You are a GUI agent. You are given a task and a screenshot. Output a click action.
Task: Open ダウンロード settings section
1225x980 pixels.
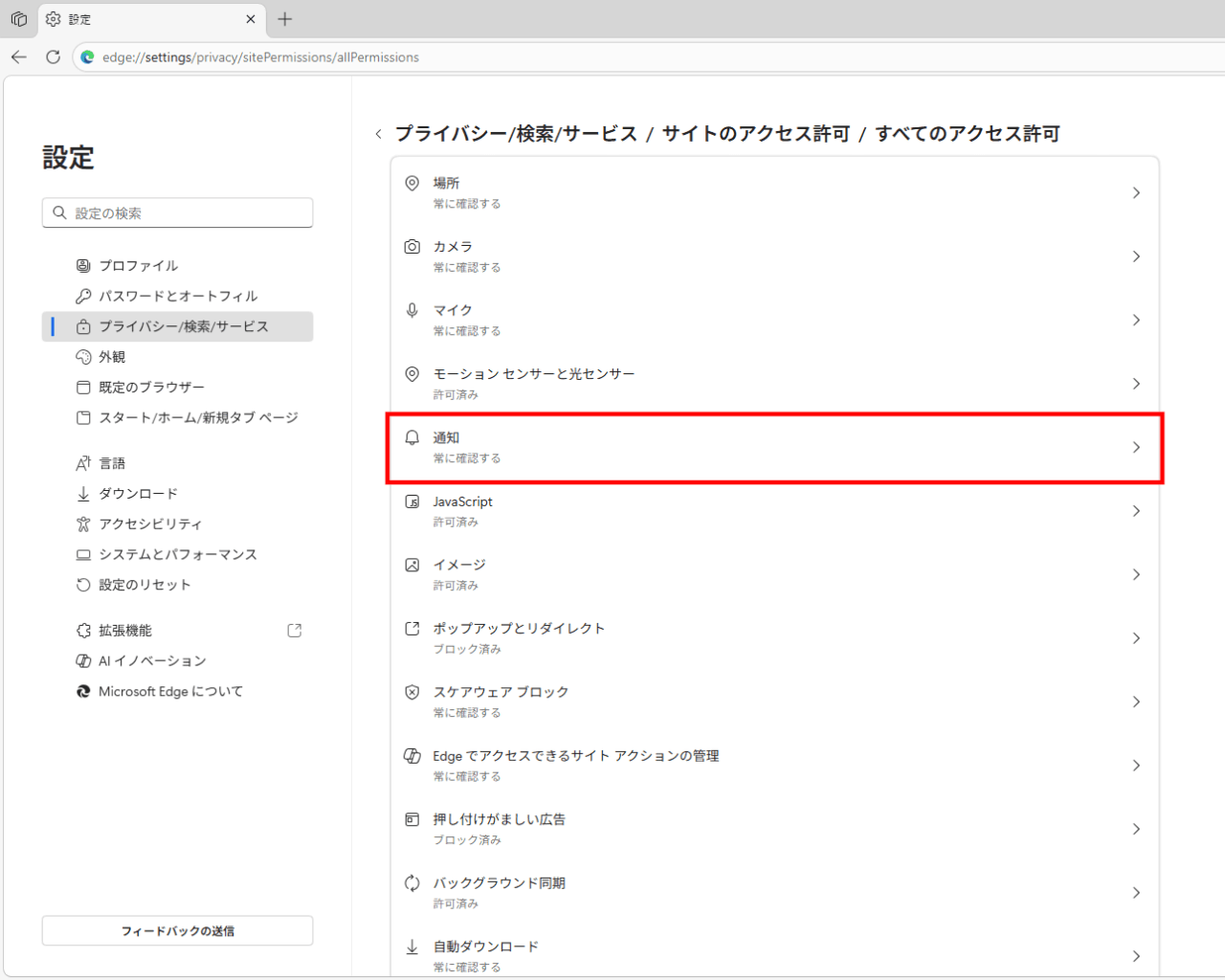139,494
